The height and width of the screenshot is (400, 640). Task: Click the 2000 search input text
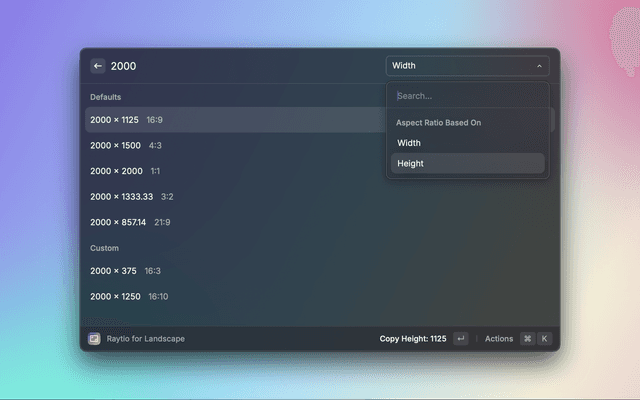point(124,66)
